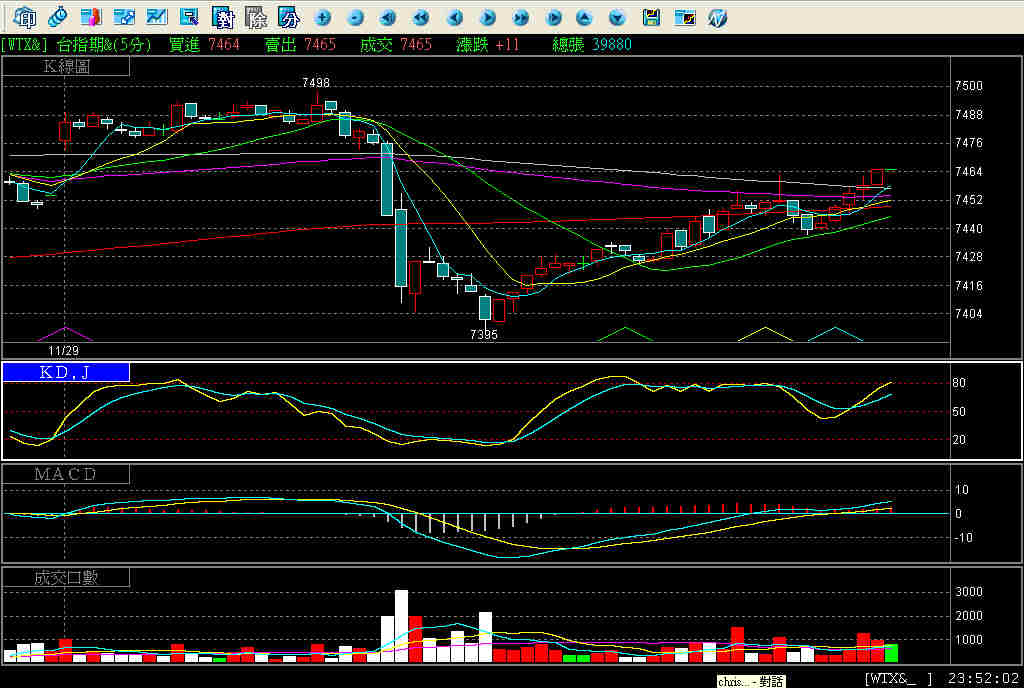Select the K線圖 panel label
1024x688 pixels.
click(66, 67)
